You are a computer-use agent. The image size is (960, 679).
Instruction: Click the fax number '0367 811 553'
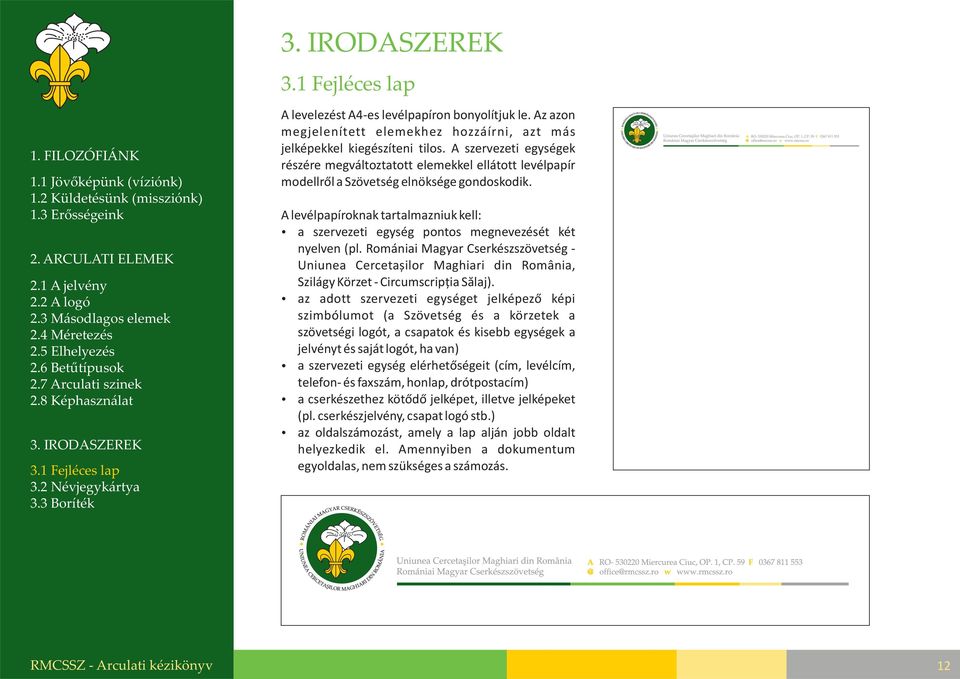pyautogui.click(x=780, y=562)
